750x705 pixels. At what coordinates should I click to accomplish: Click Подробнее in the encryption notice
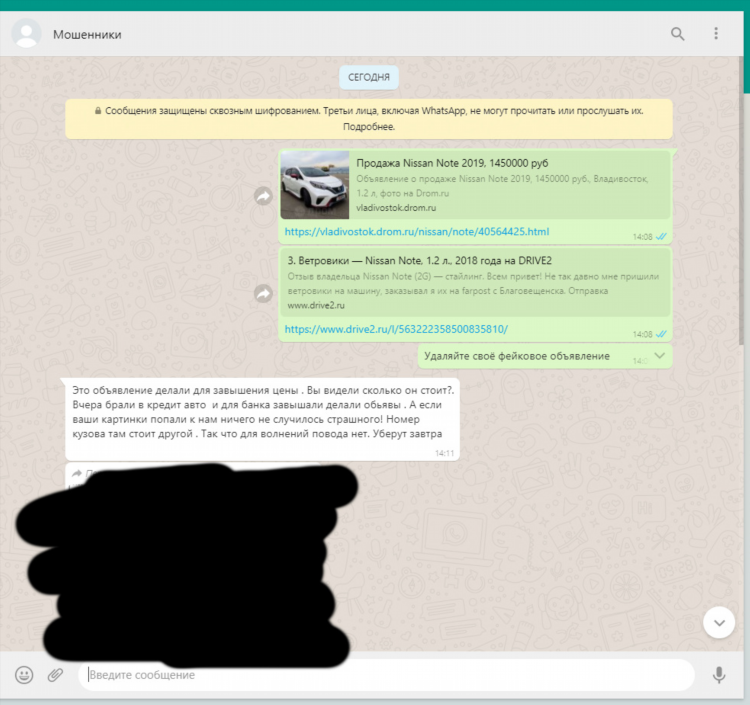coord(369,127)
